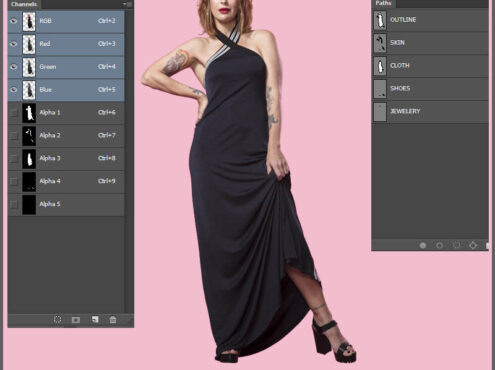Delete current channel trash icon
Screen dimensions: 495x370
pos(113,320)
